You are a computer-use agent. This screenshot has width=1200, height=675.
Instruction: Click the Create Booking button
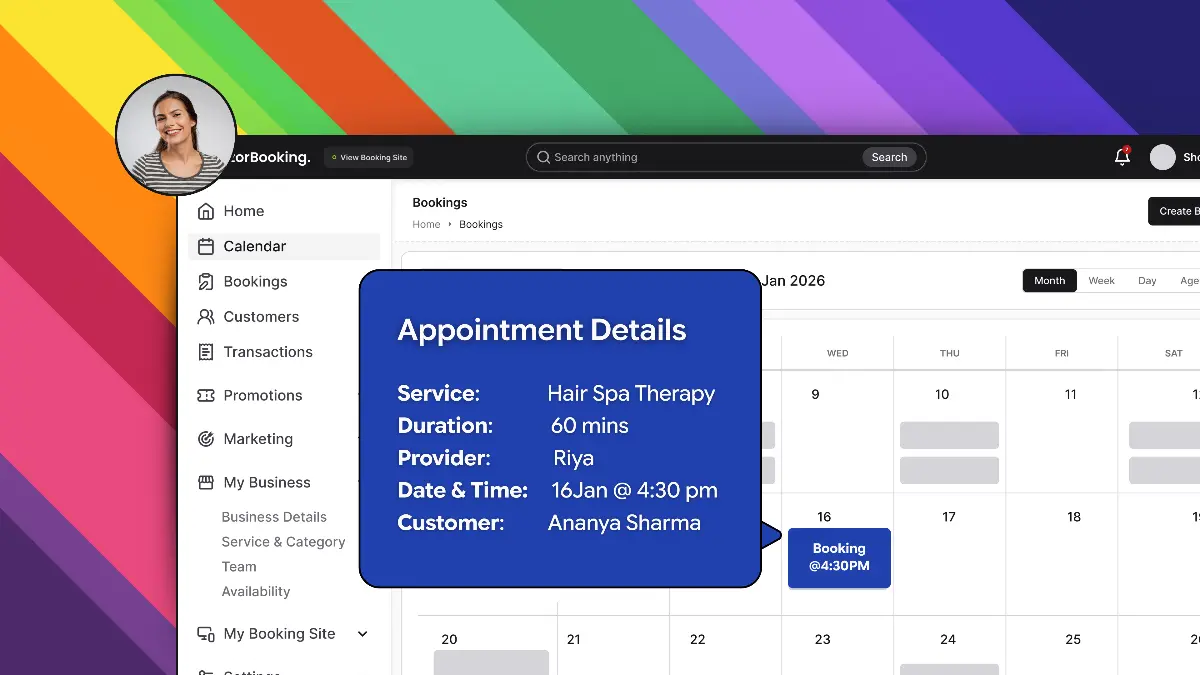click(1178, 211)
